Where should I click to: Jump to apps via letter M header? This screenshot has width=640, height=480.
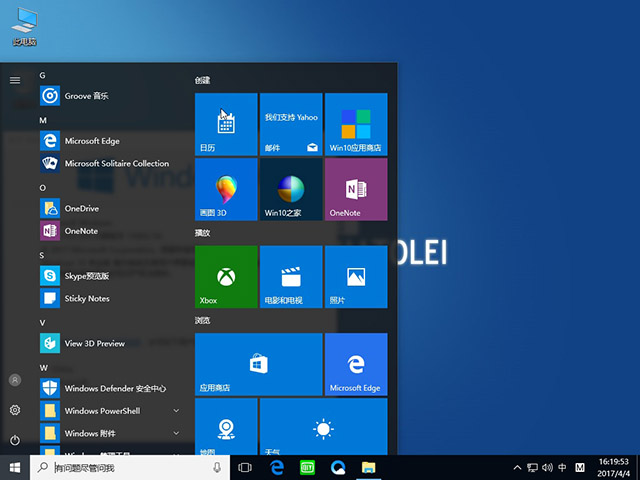point(44,120)
